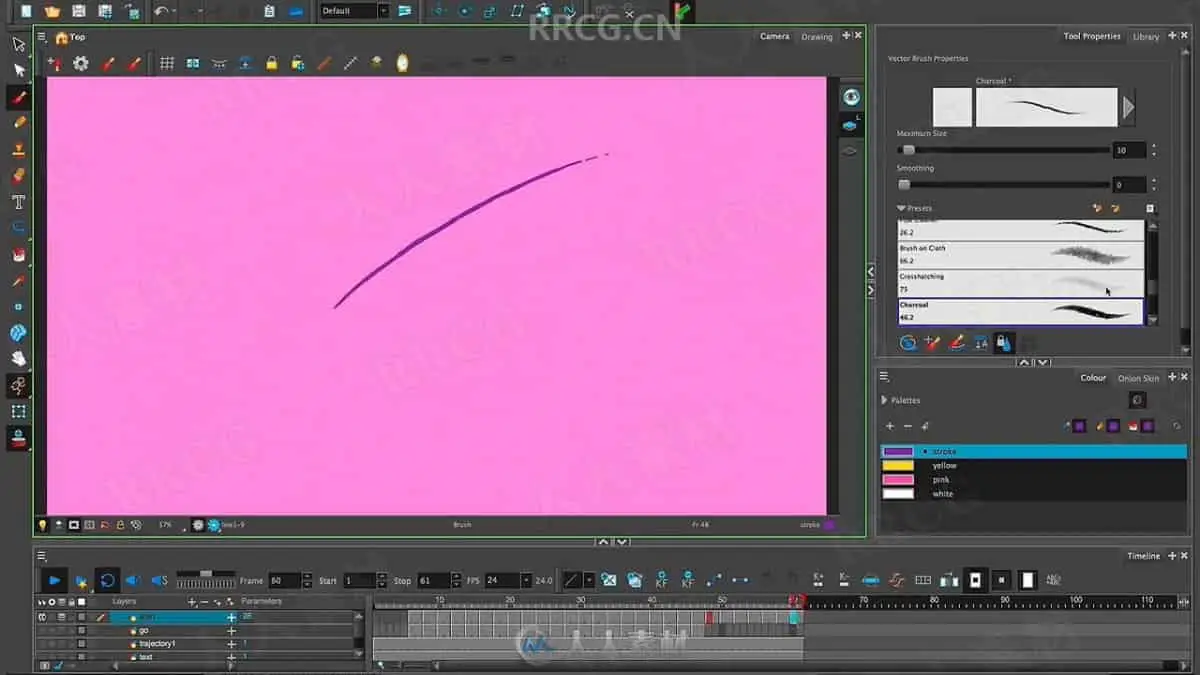Image resolution: width=1200 pixels, height=675 pixels.
Task: Select the Stamp tool in the left toolbar
Action: [18, 149]
